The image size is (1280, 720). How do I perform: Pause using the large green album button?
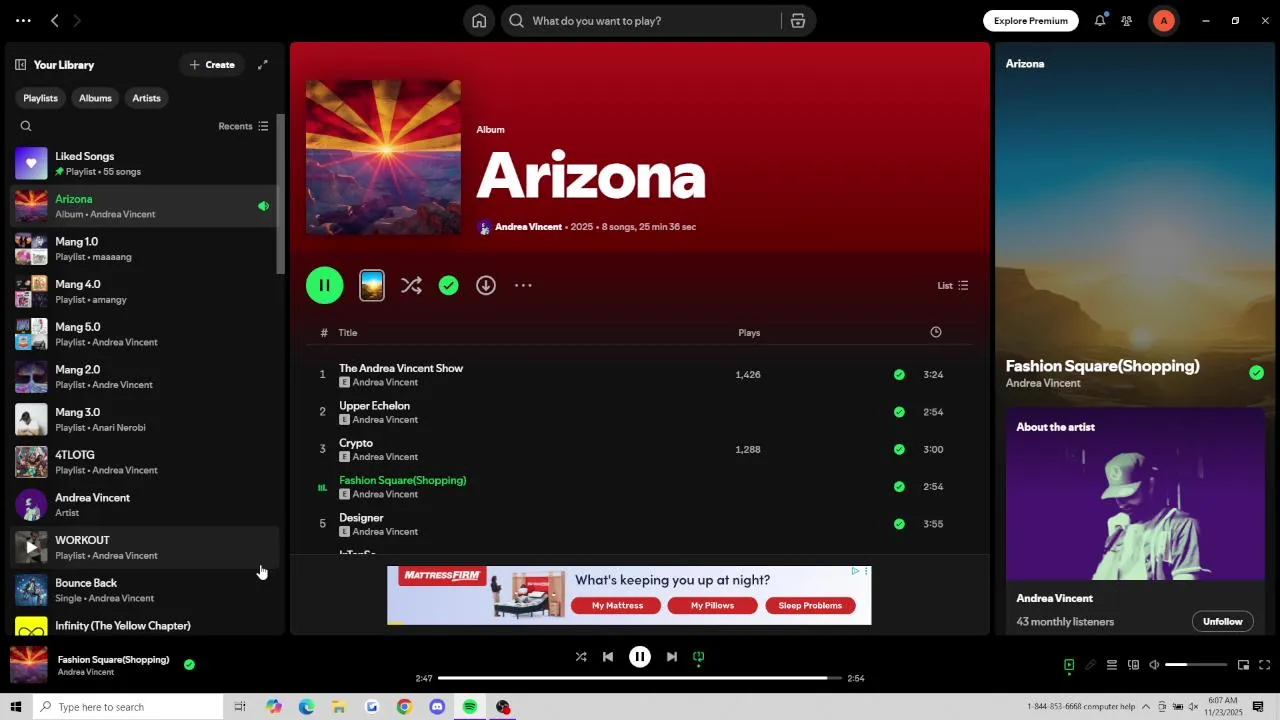(x=324, y=285)
